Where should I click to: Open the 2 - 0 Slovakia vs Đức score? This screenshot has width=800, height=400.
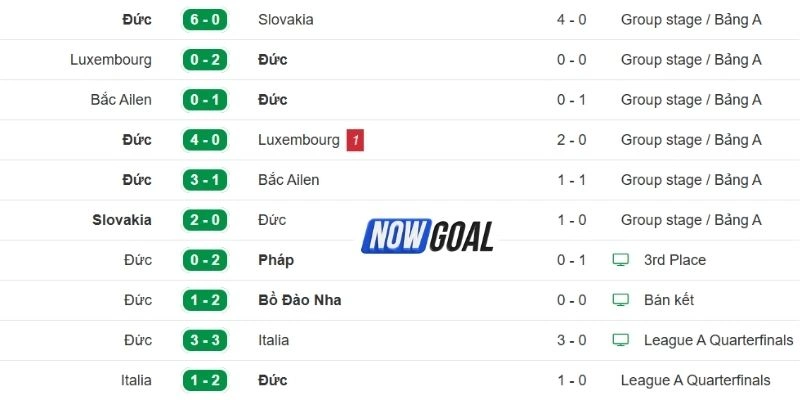point(205,220)
